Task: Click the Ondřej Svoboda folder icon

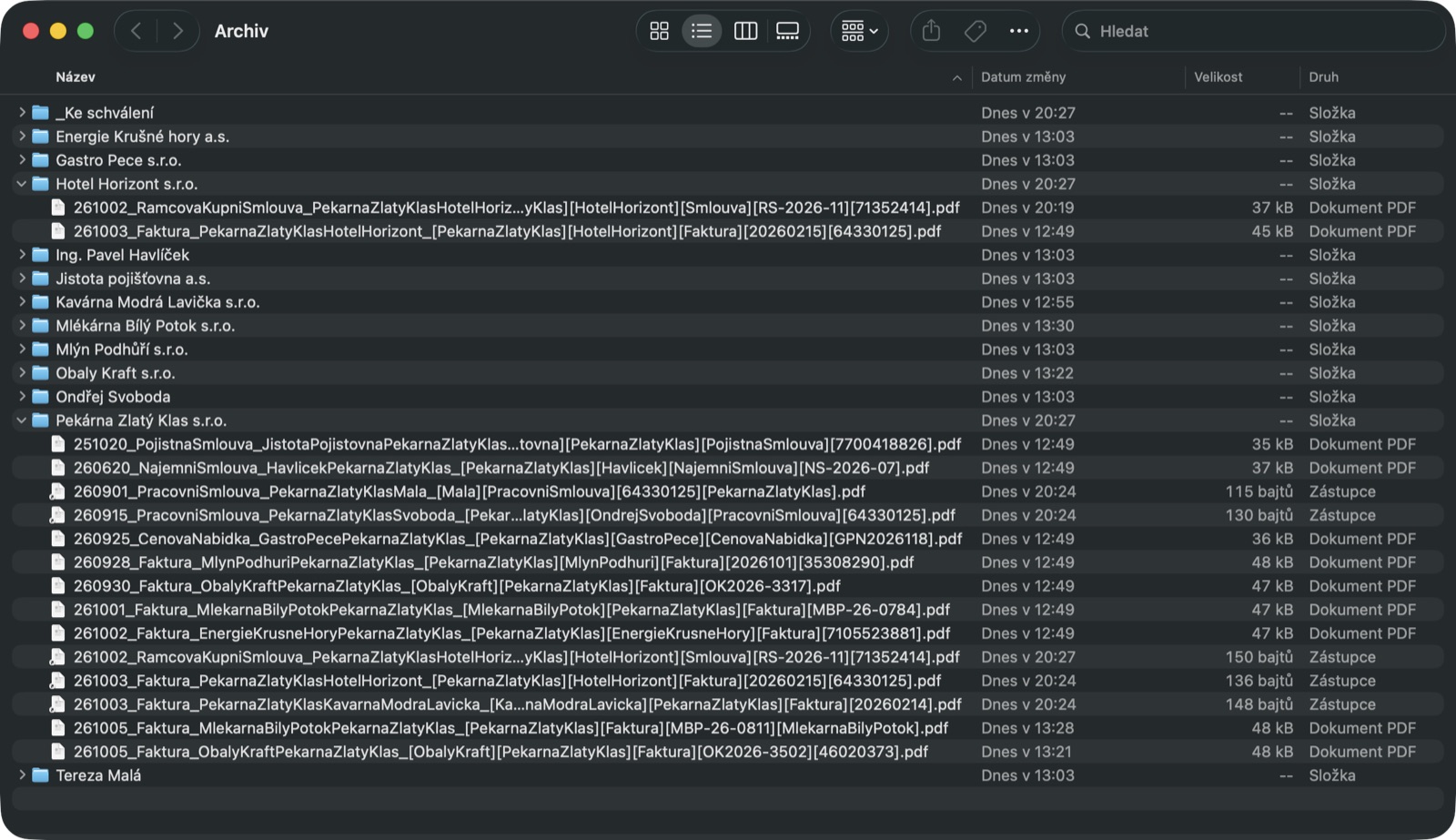Action: point(40,397)
